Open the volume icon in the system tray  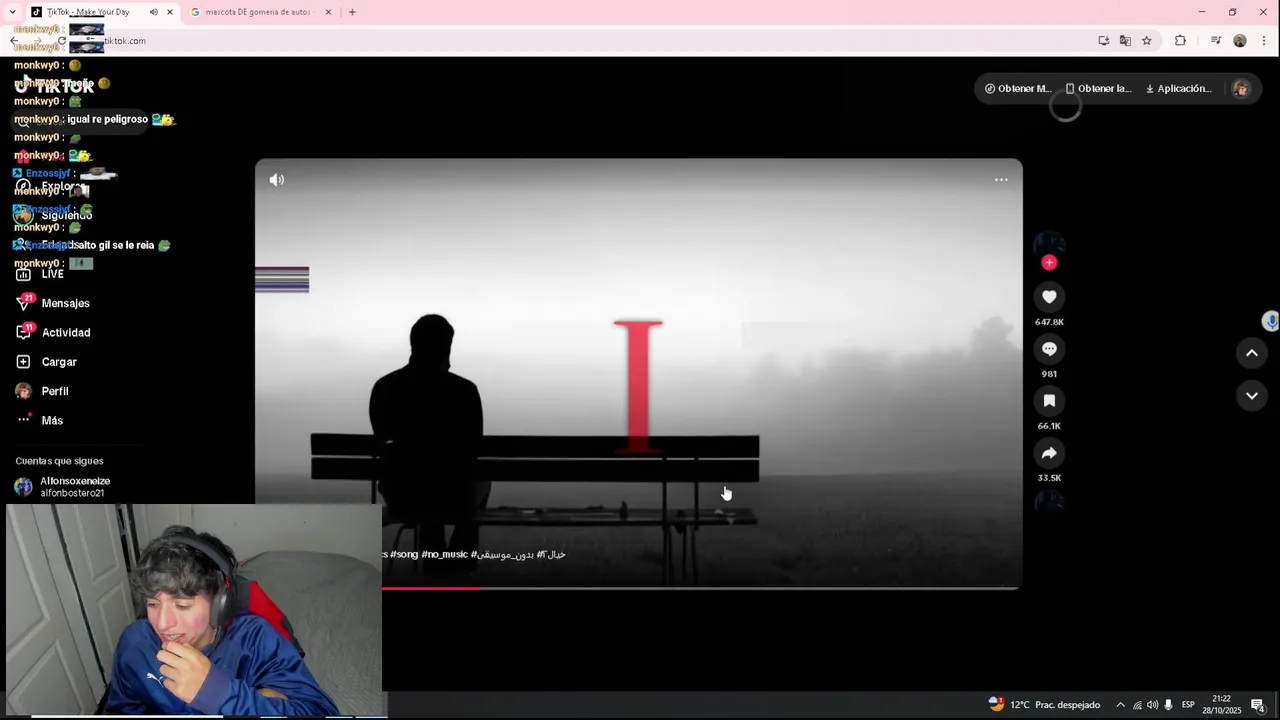(1152, 705)
